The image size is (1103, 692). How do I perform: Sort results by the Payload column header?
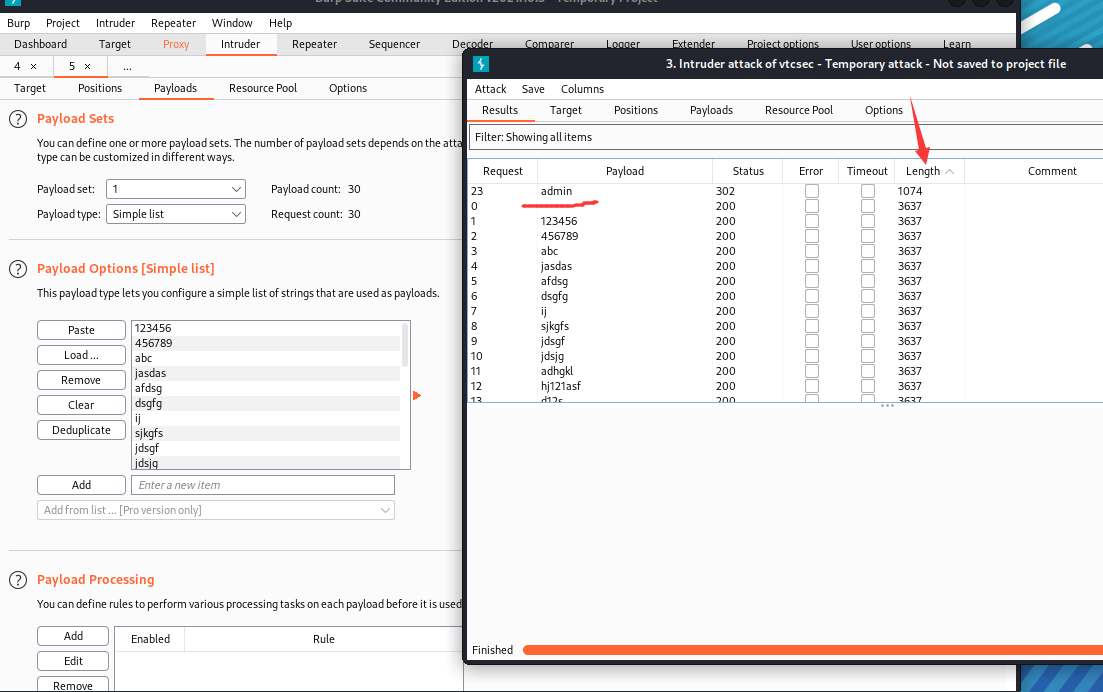click(x=625, y=171)
